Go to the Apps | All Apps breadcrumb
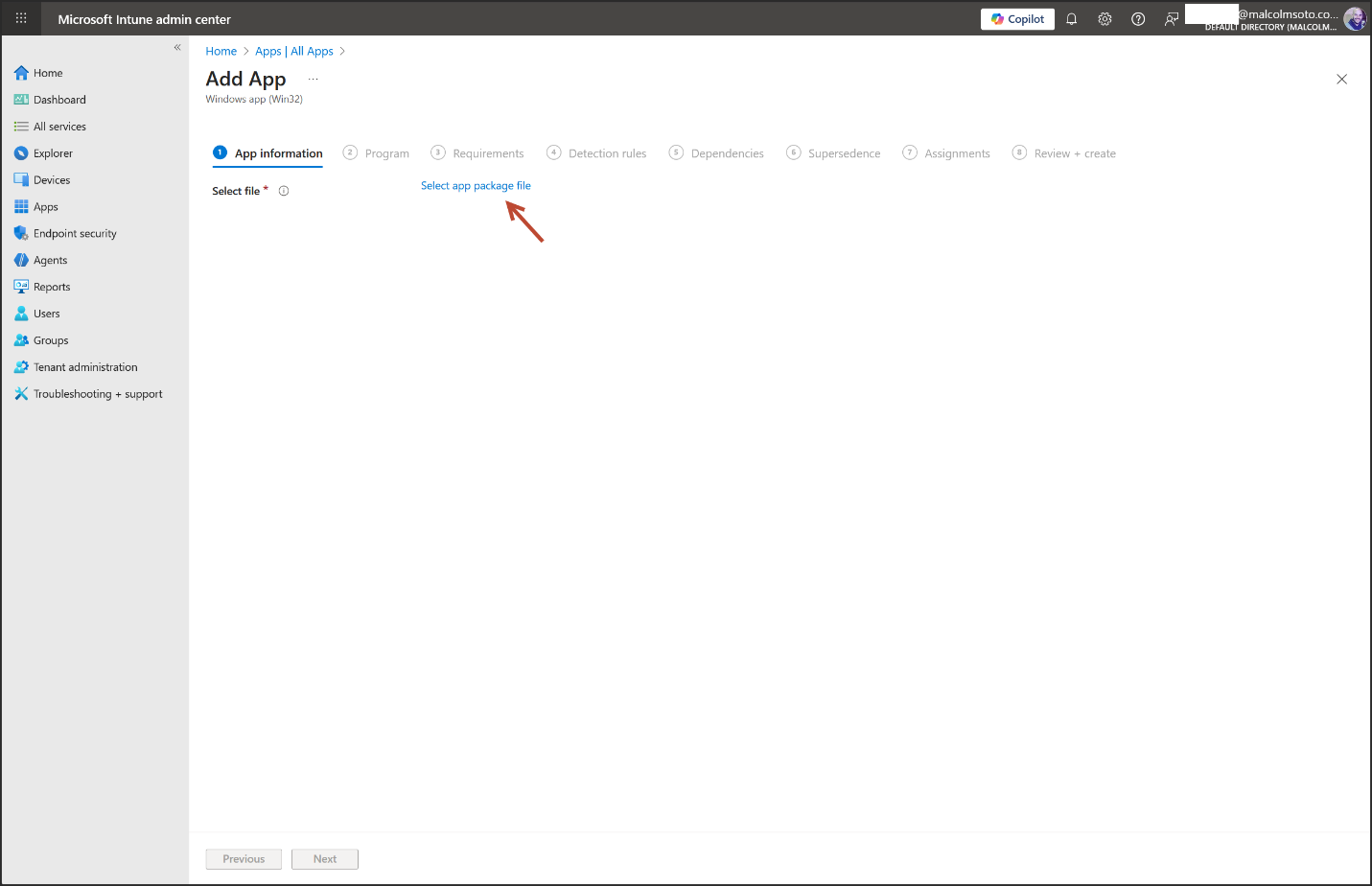This screenshot has height=886, width=1372. (294, 52)
